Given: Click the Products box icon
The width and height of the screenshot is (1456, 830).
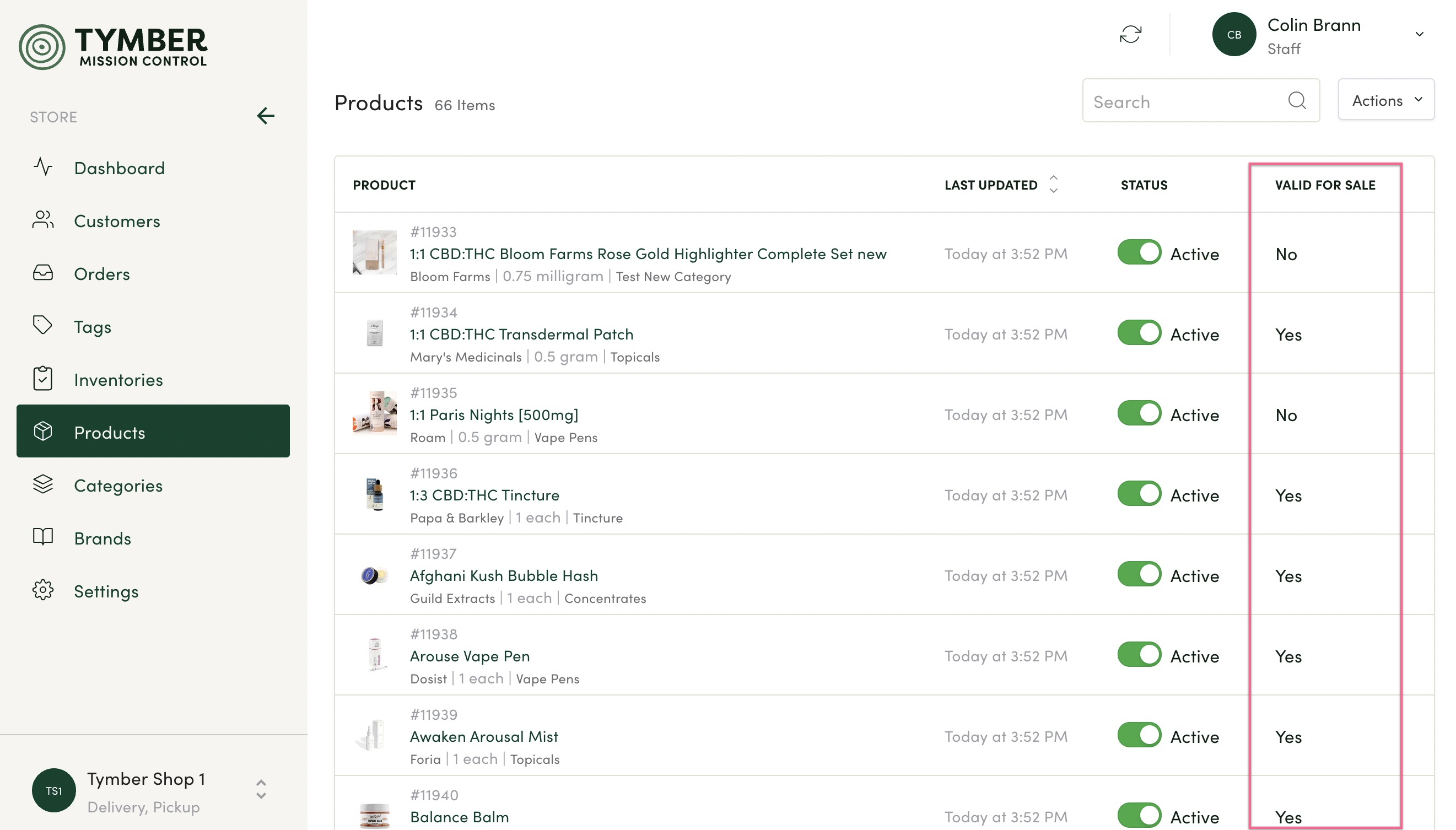Looking at the screenshot, I should (x=43, y=432).
